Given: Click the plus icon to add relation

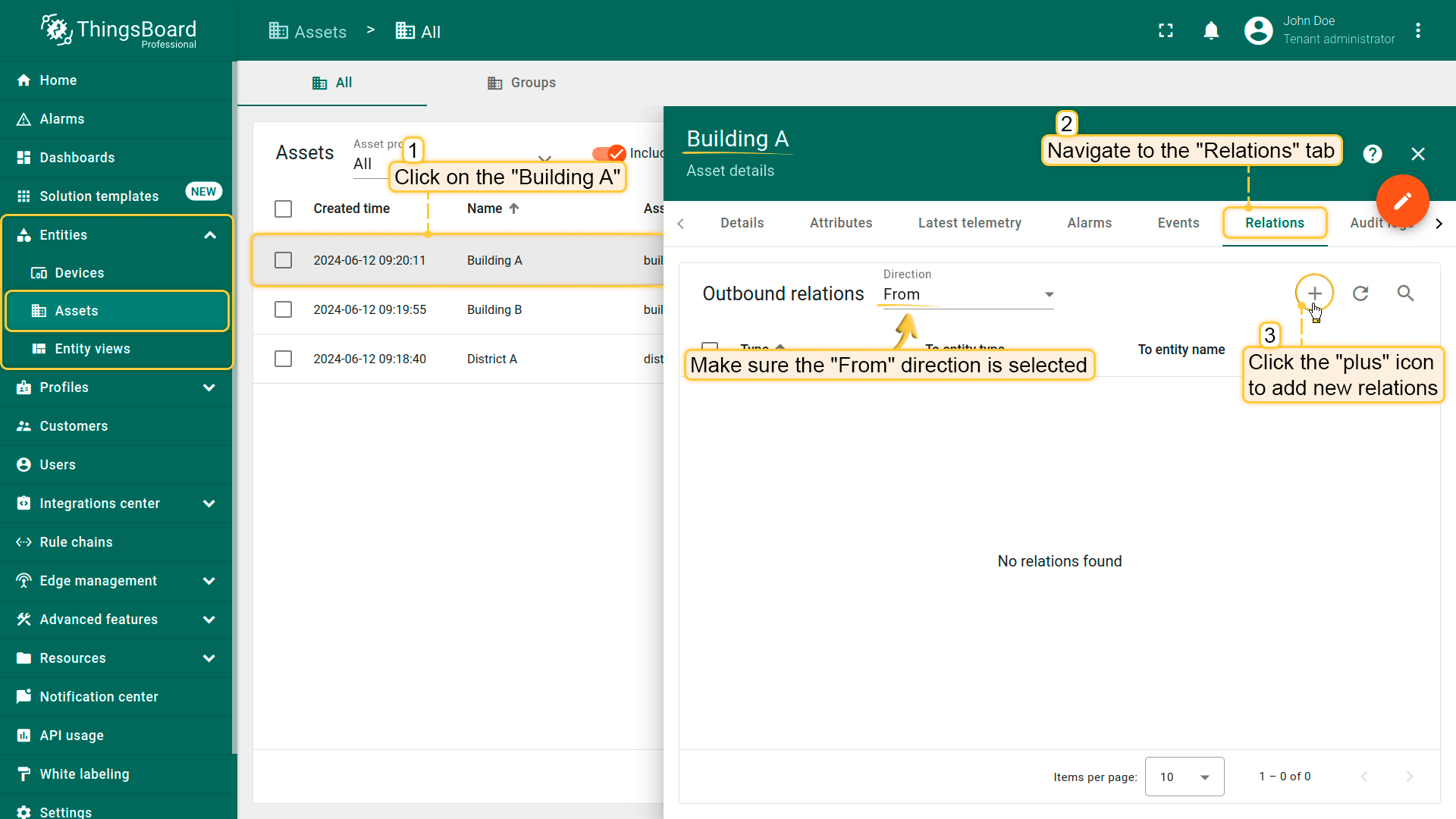Looking at the screenshot, I should pos(1314,293).
